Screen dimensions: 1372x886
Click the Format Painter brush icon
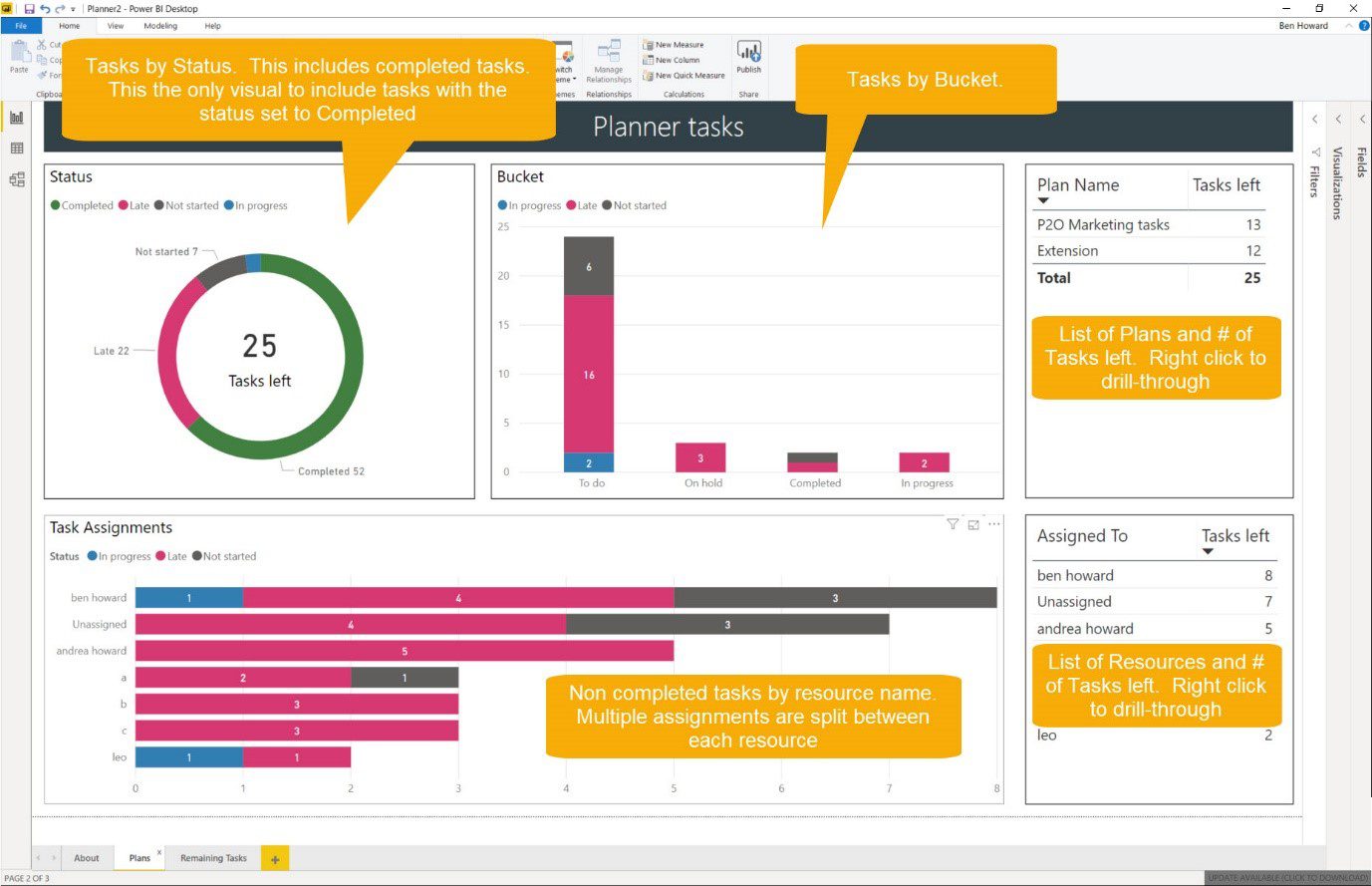(42, 75)
